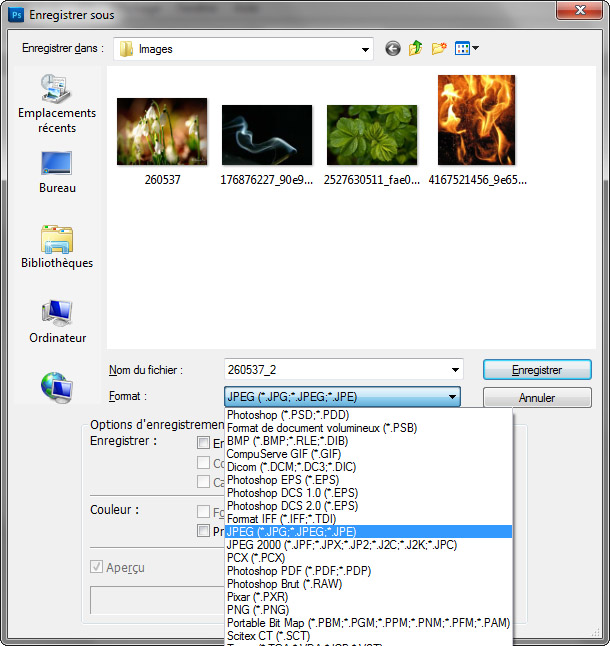The height and width of the screenshot is (646, 610).
Task: Click the back navigation arrow icon
Action: [x=393, y=49]
